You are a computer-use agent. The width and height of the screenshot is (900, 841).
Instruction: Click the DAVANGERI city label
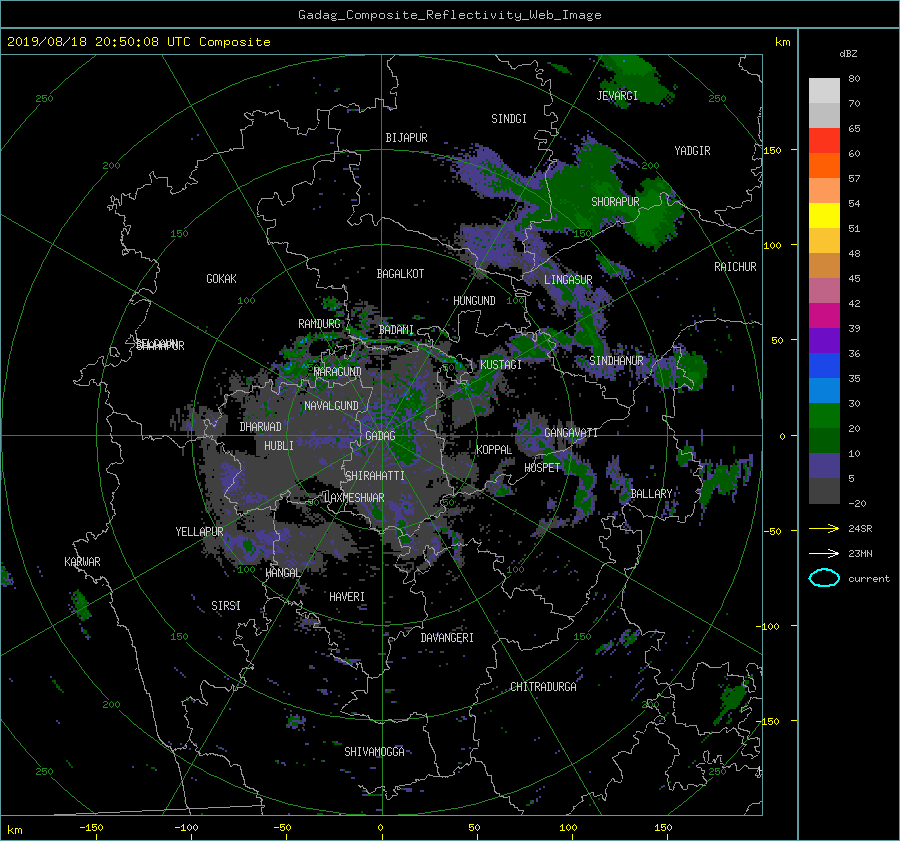pos(447,638)
